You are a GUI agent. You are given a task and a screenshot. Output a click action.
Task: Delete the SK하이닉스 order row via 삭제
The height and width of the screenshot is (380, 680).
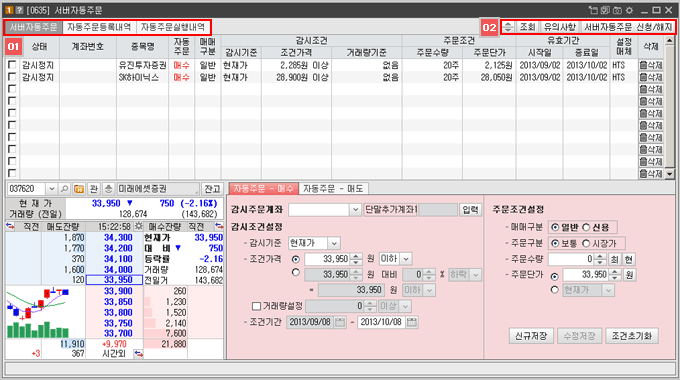651,78
